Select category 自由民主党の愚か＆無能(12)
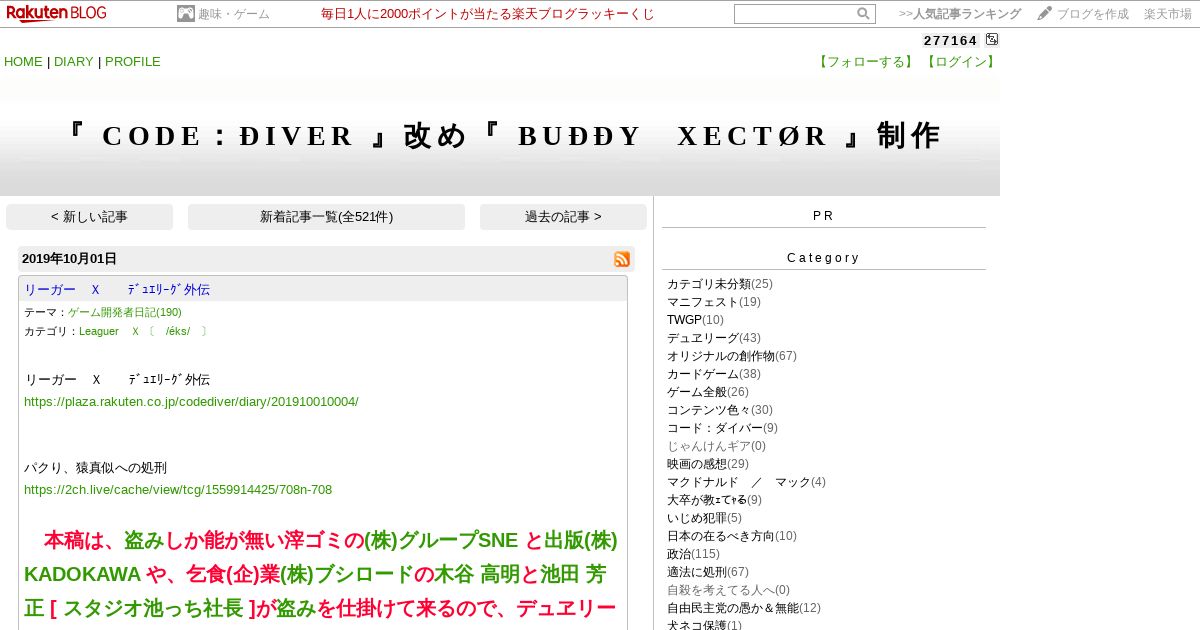 [743, 608]
